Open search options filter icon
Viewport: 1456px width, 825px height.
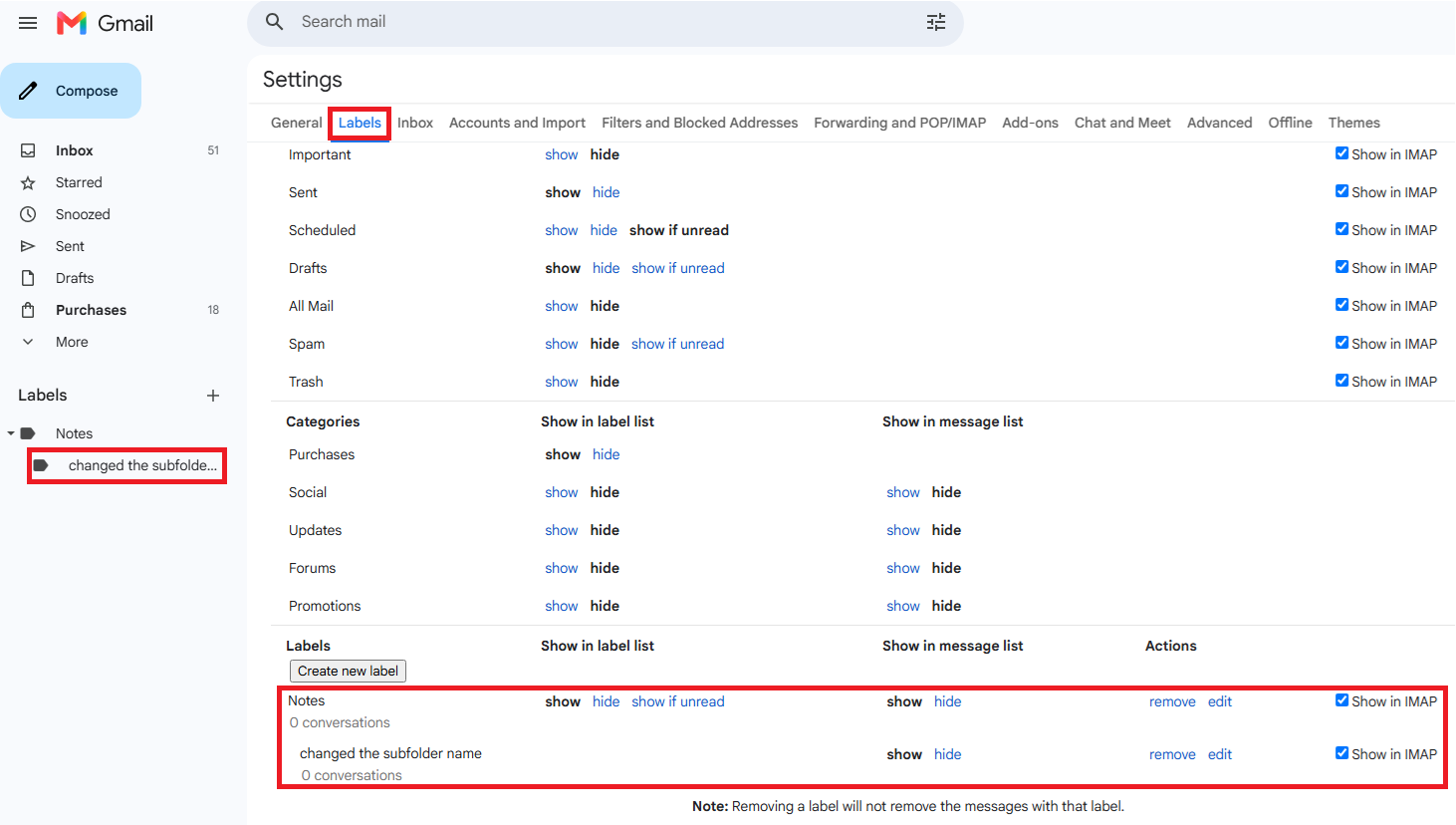pyautogui.click(x=936, y=22)
